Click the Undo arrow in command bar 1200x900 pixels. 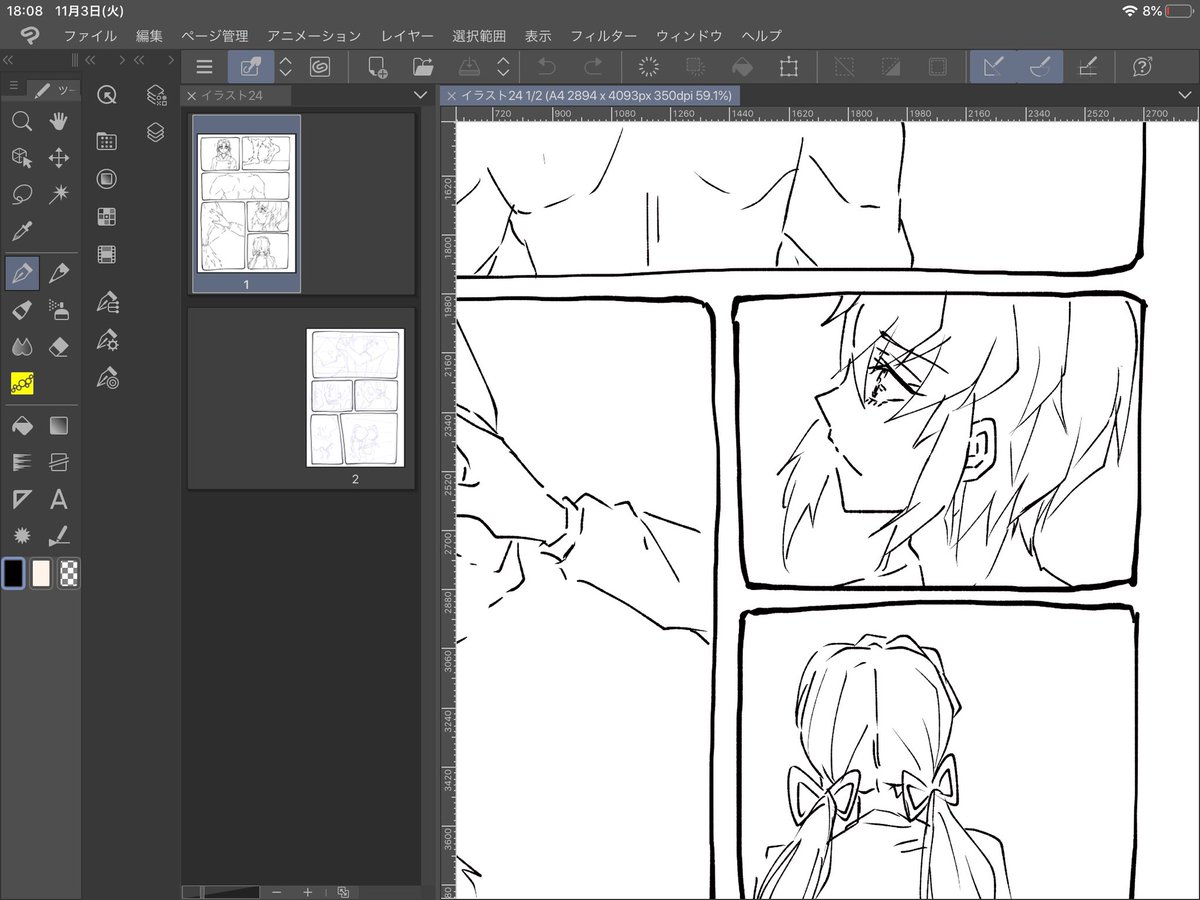(546, 67)
